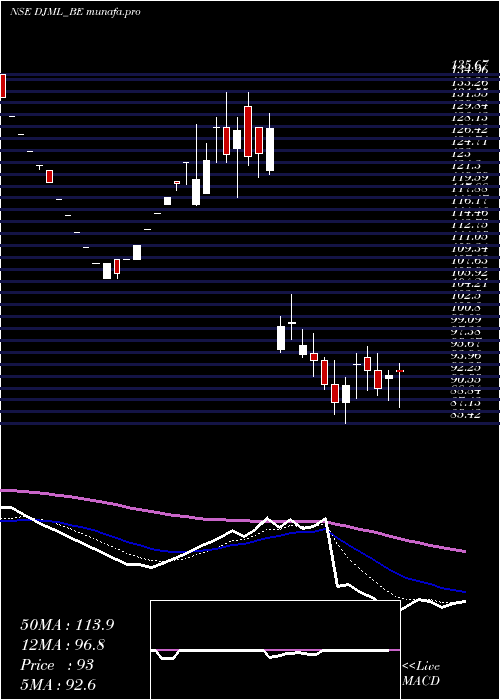Select the 12MA : 96.8 readout

tap(65, 645)
